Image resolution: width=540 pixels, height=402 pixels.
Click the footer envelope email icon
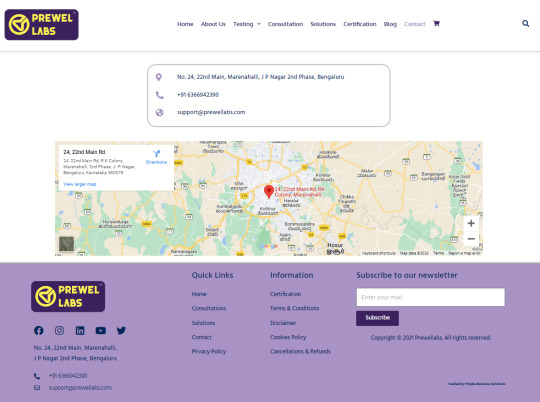(37, 388)
